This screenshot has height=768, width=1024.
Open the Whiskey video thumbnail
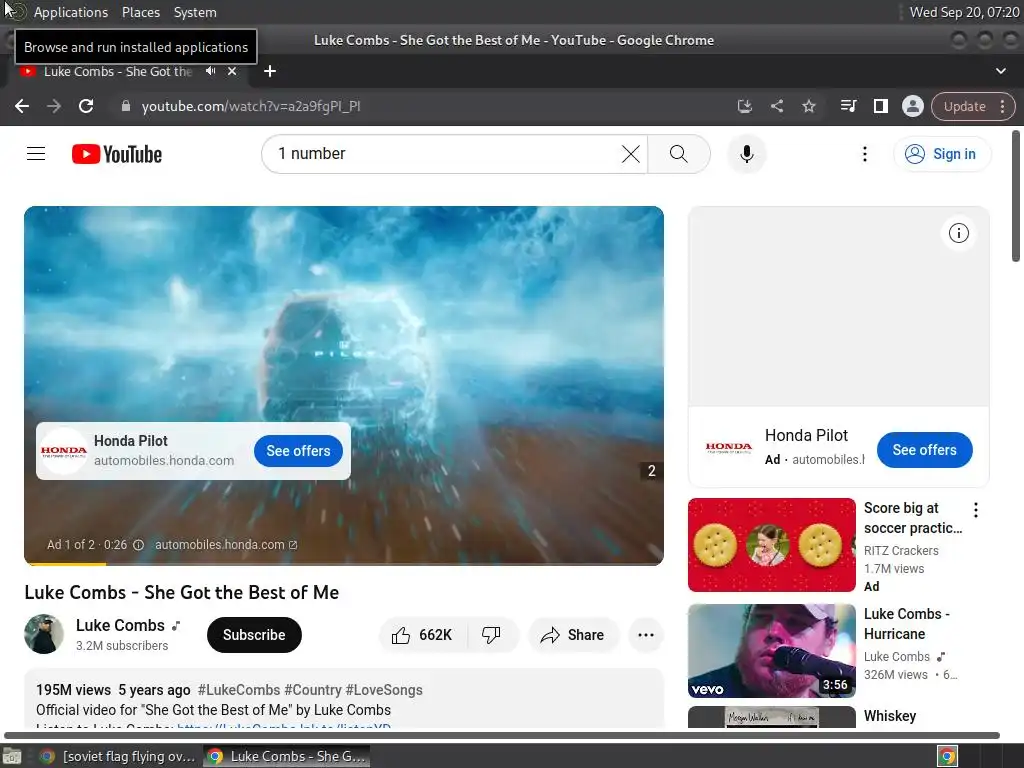772,717
